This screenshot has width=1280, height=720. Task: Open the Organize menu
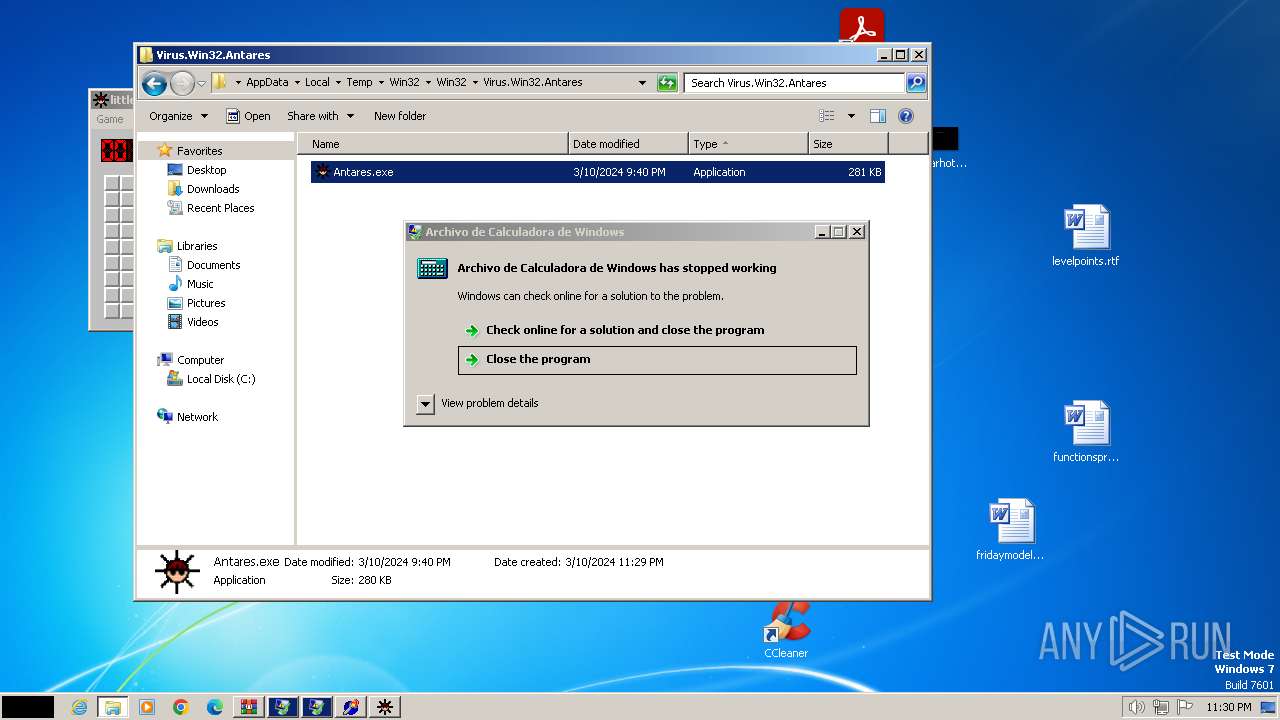(x=178, y=116)
